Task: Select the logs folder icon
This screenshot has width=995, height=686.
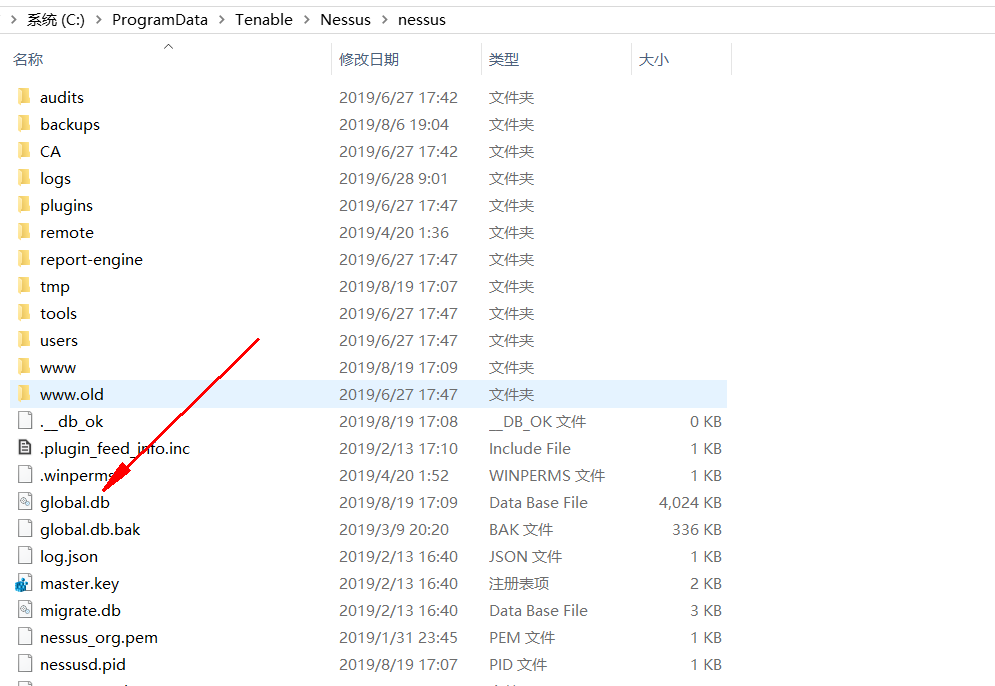Action: point(24,178)
